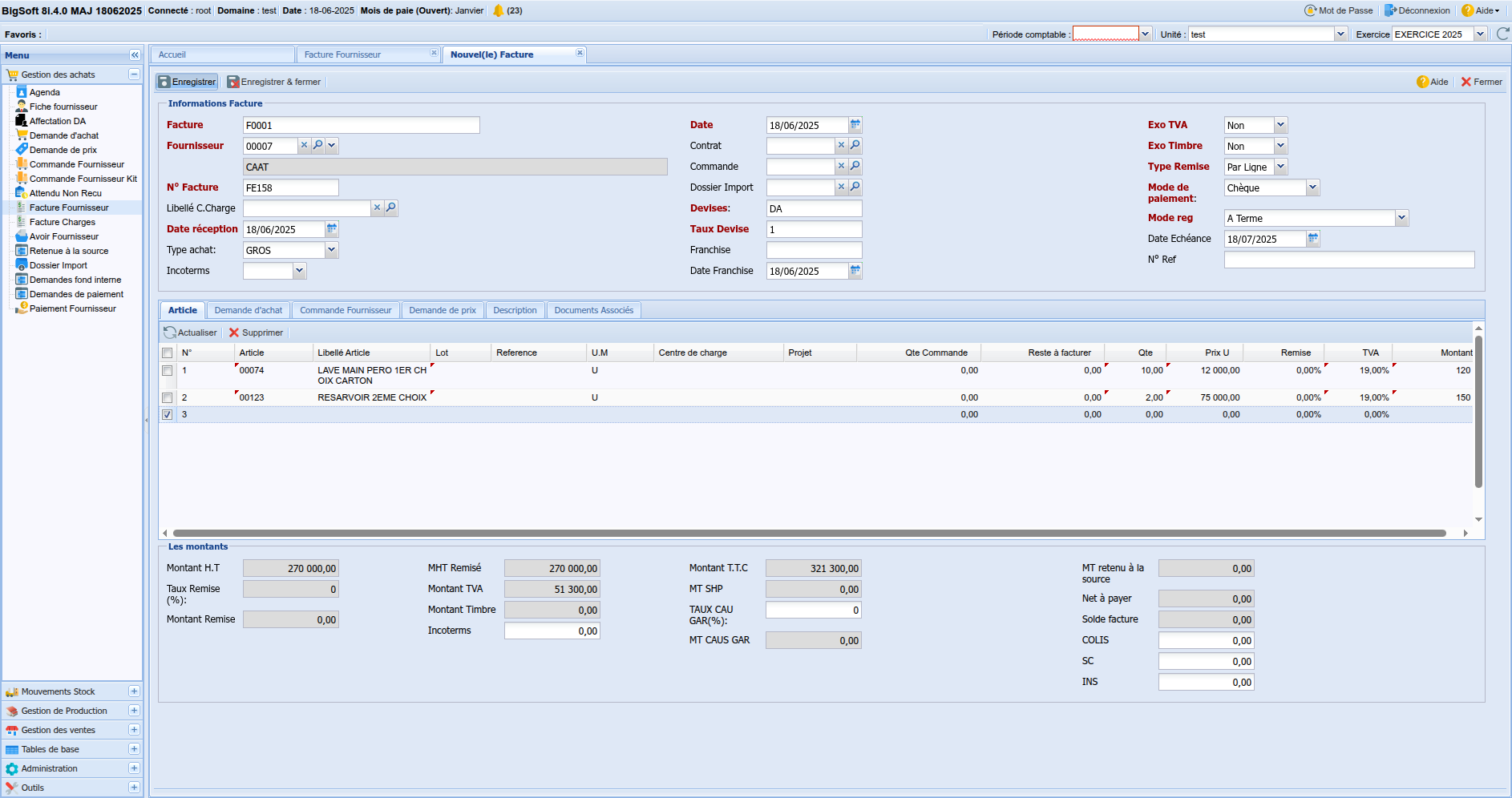Open the Exo Timbre dropdown
1512x798 pixels.
coord(1280,146)
